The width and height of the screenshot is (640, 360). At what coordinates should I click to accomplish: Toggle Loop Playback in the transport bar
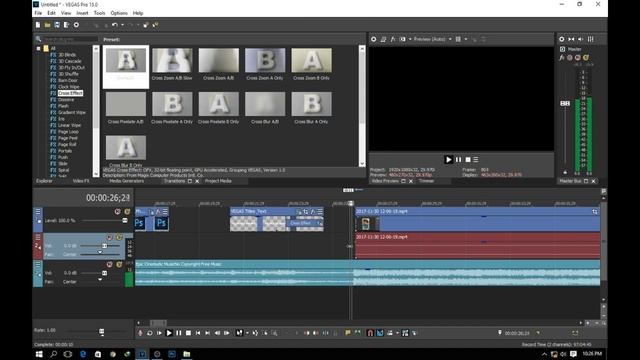click(x=149, y=333)
